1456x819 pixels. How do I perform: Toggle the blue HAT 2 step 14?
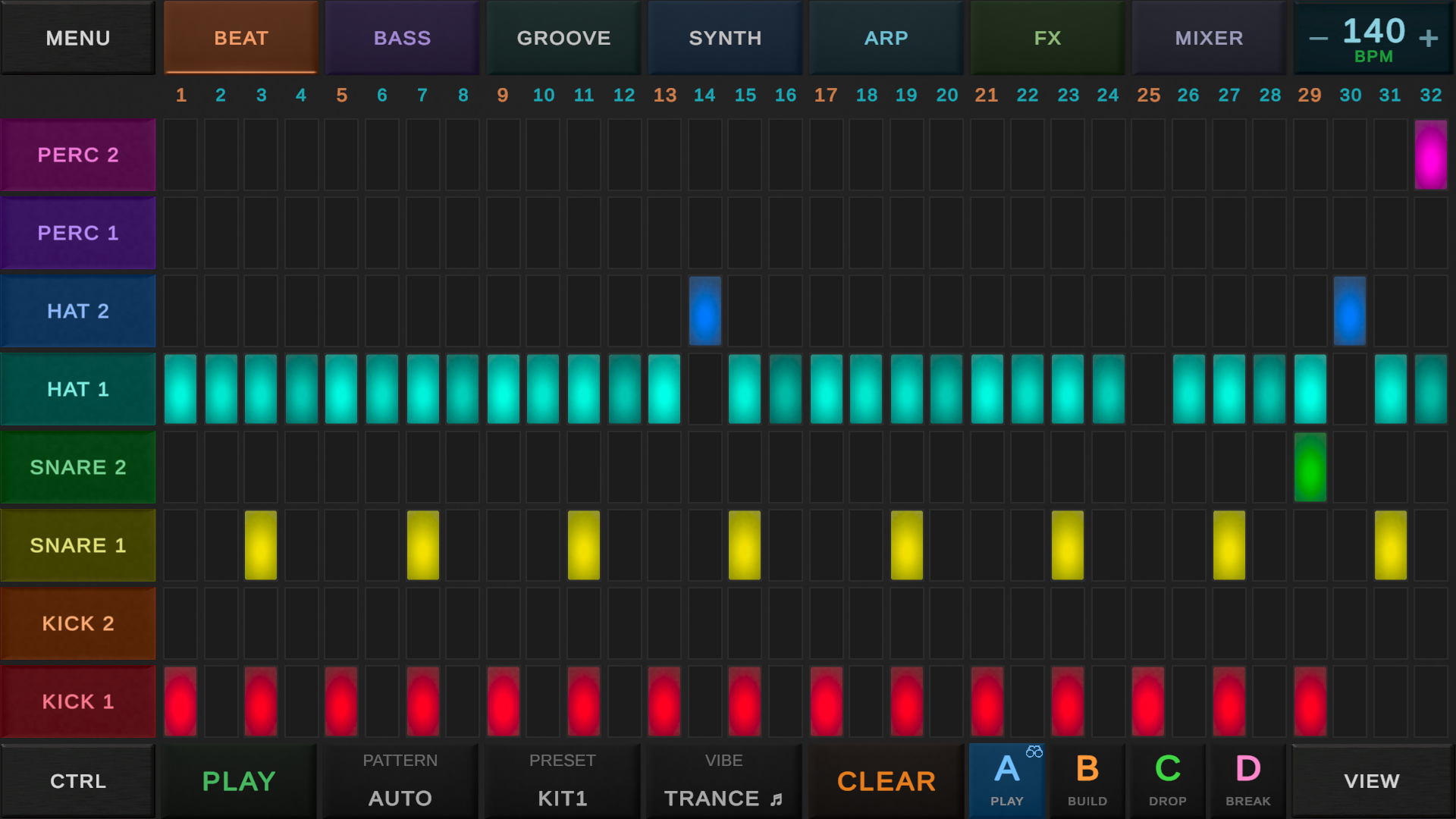pyautogui.click(x=705, y=311)
